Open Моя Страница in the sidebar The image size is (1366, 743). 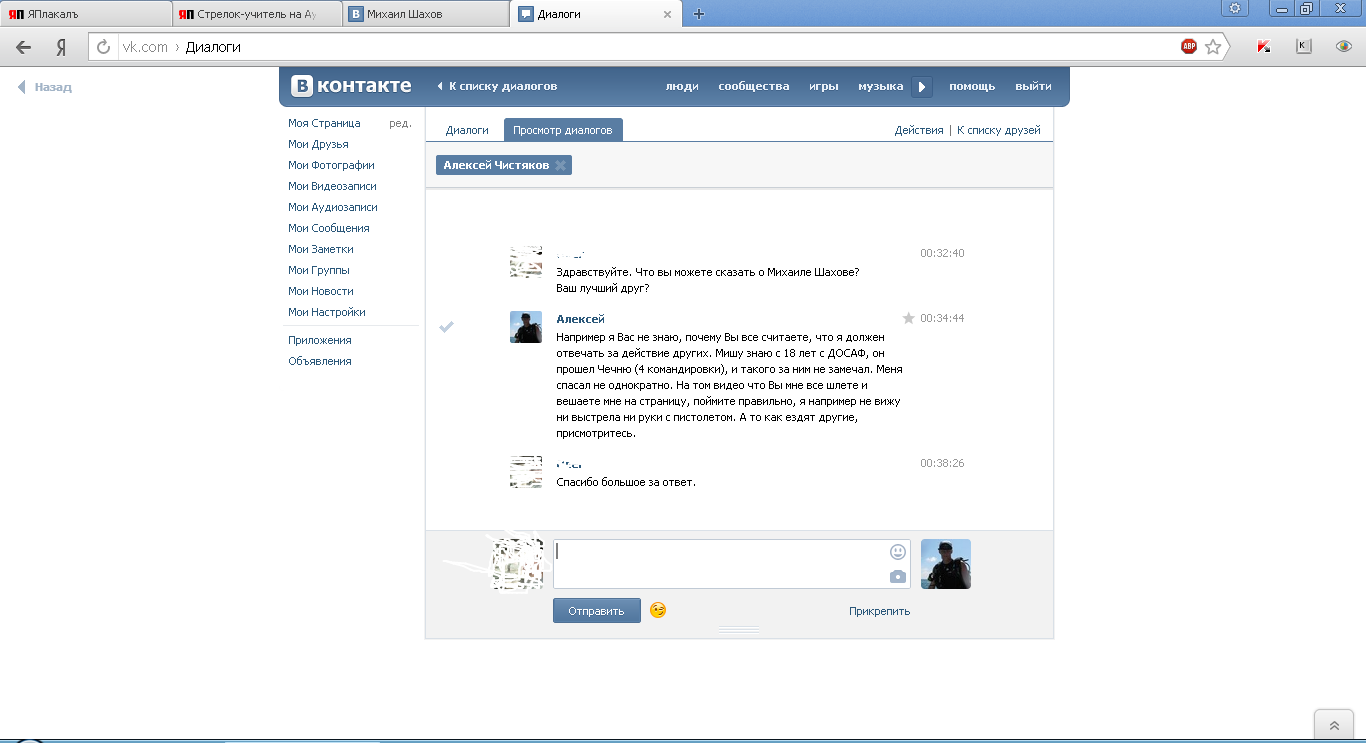(324, 123)
